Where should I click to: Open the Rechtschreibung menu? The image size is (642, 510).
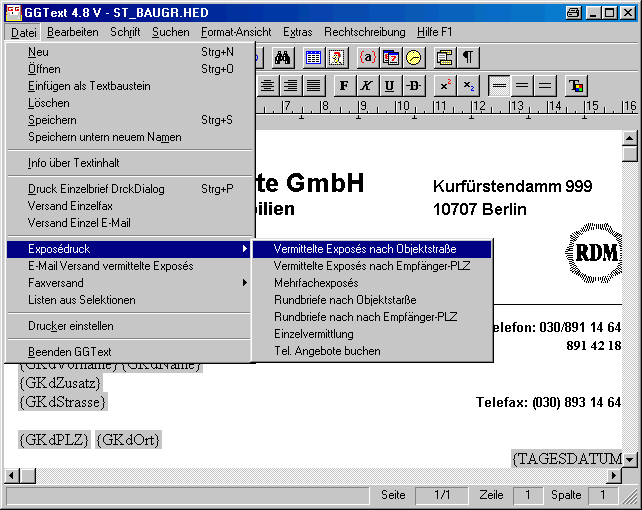click(x=364, y=32)
